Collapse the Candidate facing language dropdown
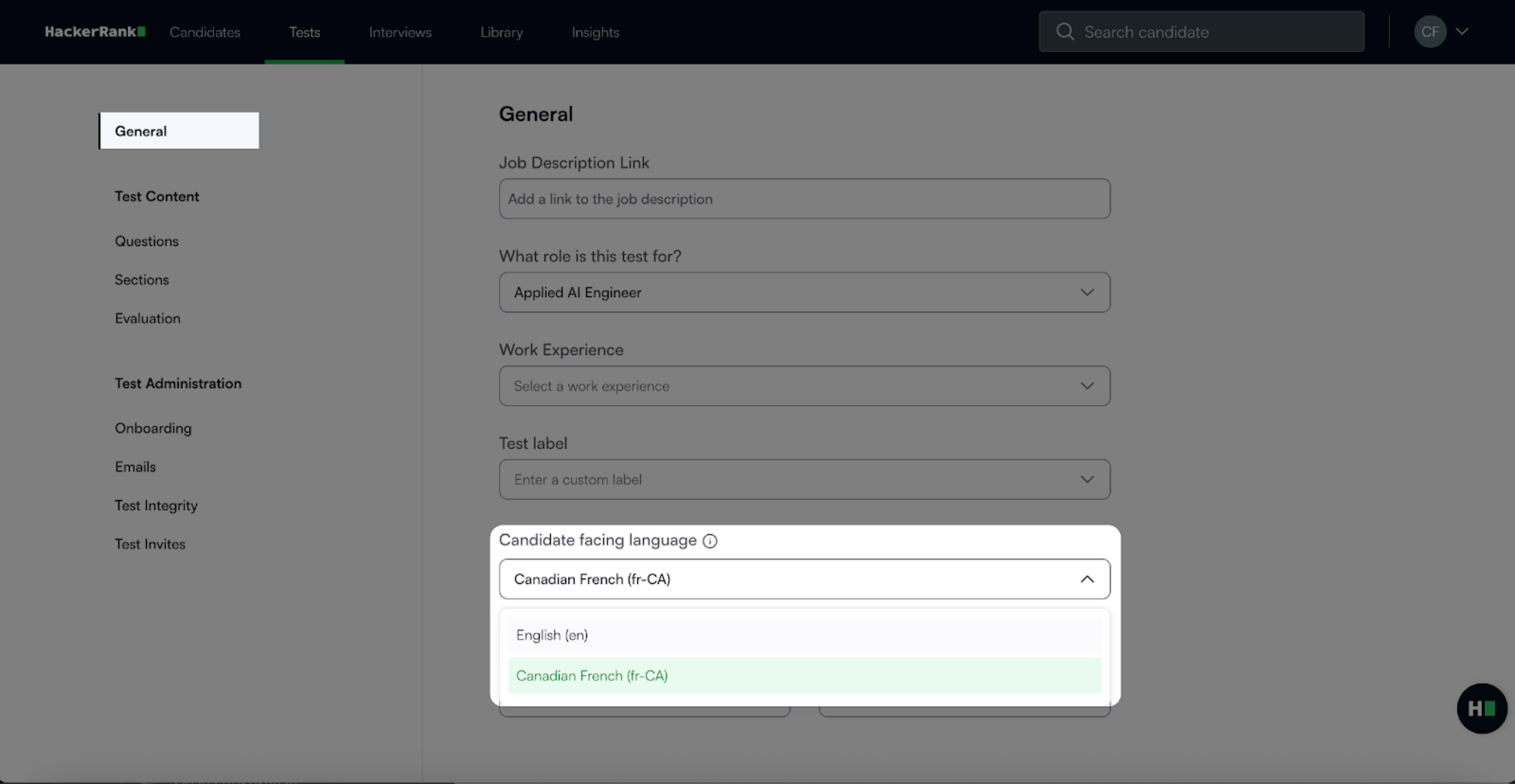This screenshot has width=1515, height=784. pos(1086,579)
